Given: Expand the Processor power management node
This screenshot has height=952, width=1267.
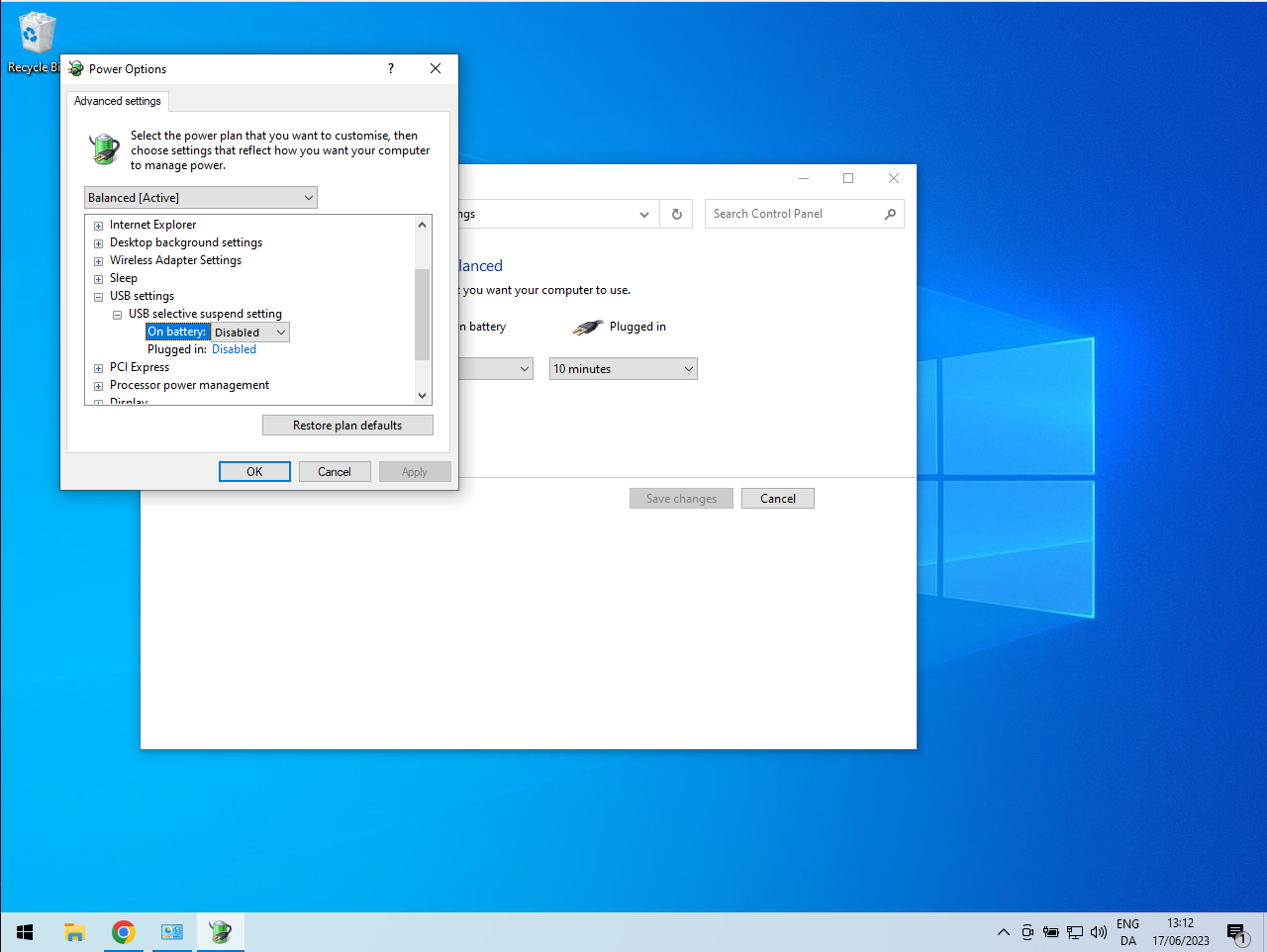Looking at the screenshot, I should [98, 386].
